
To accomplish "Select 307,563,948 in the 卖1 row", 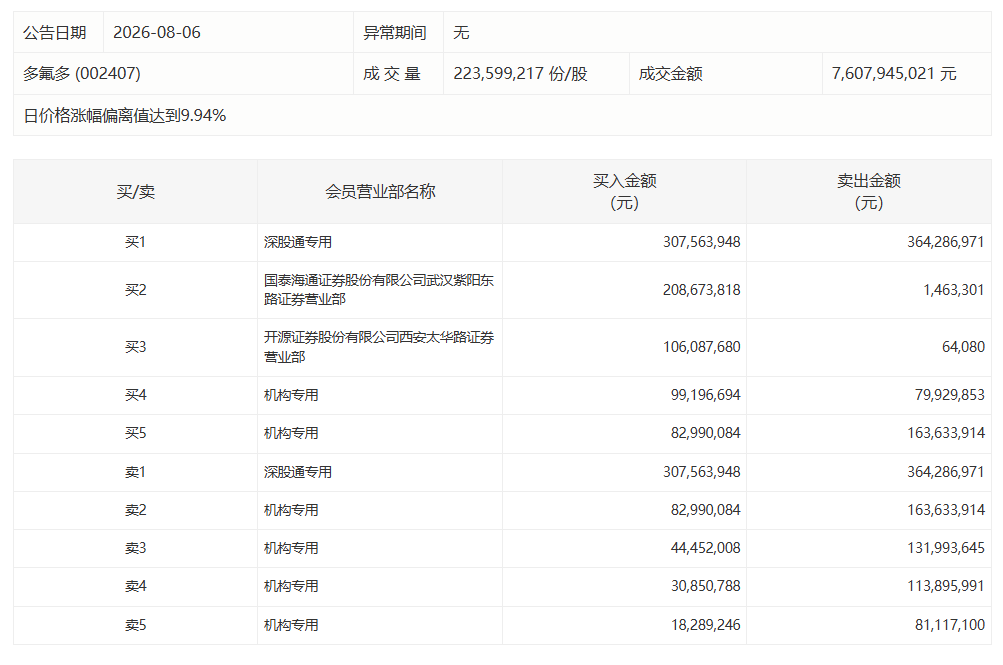I will (x=702, y=473).
